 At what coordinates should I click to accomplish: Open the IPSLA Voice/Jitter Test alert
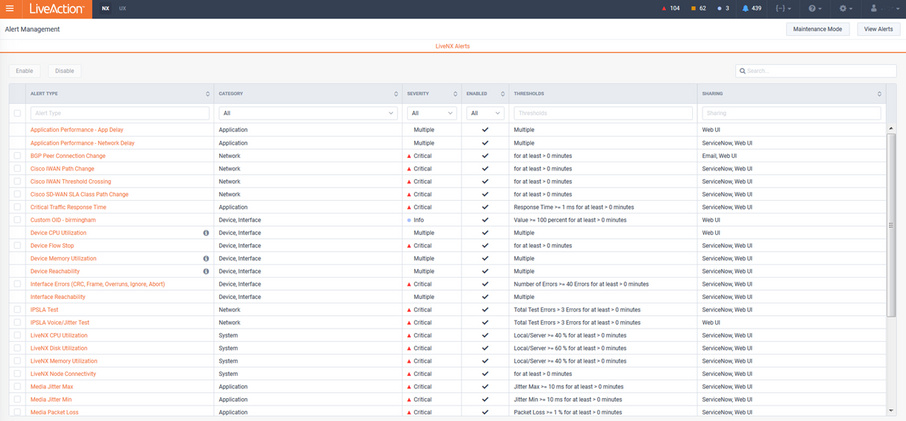tap(60, 322)
